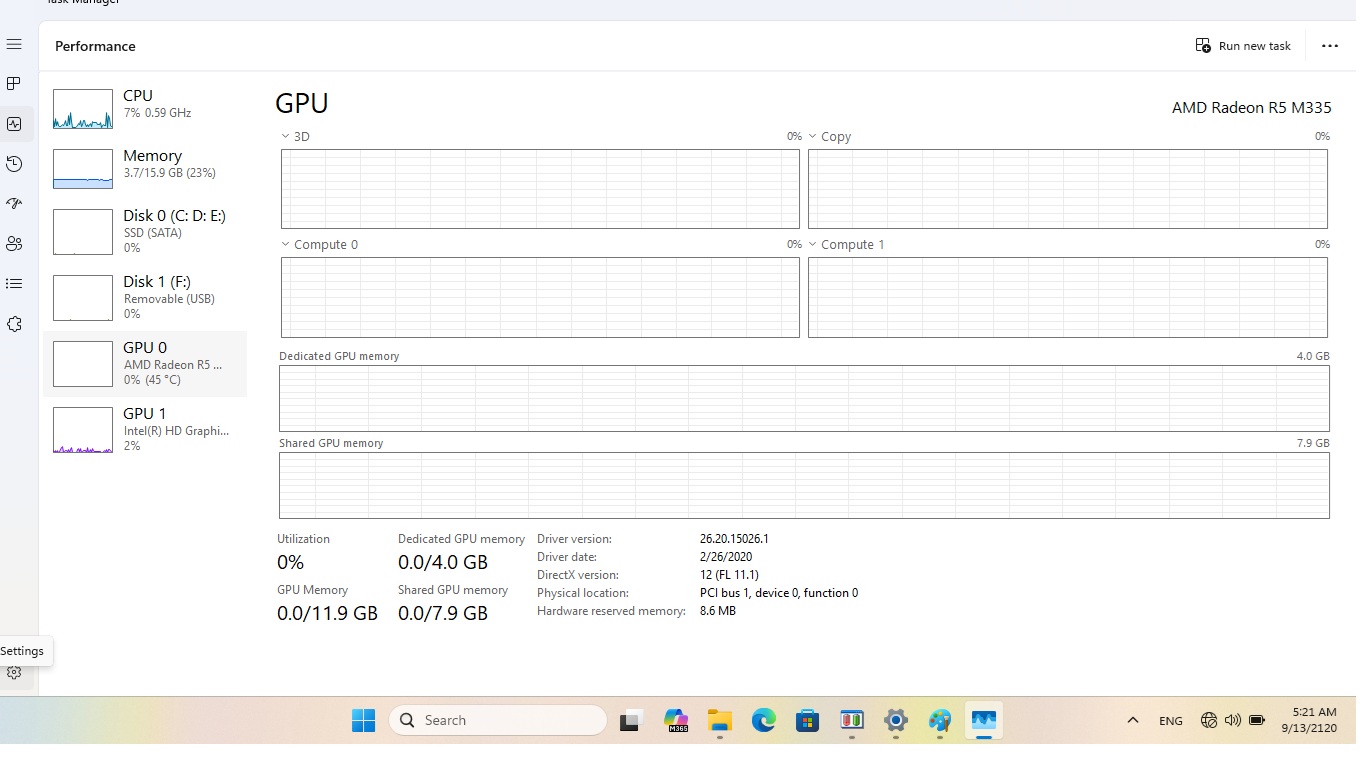Select GPU 0 AMD Radeon entry
This screenshot has width=1366, height=768.
point(146,363)
